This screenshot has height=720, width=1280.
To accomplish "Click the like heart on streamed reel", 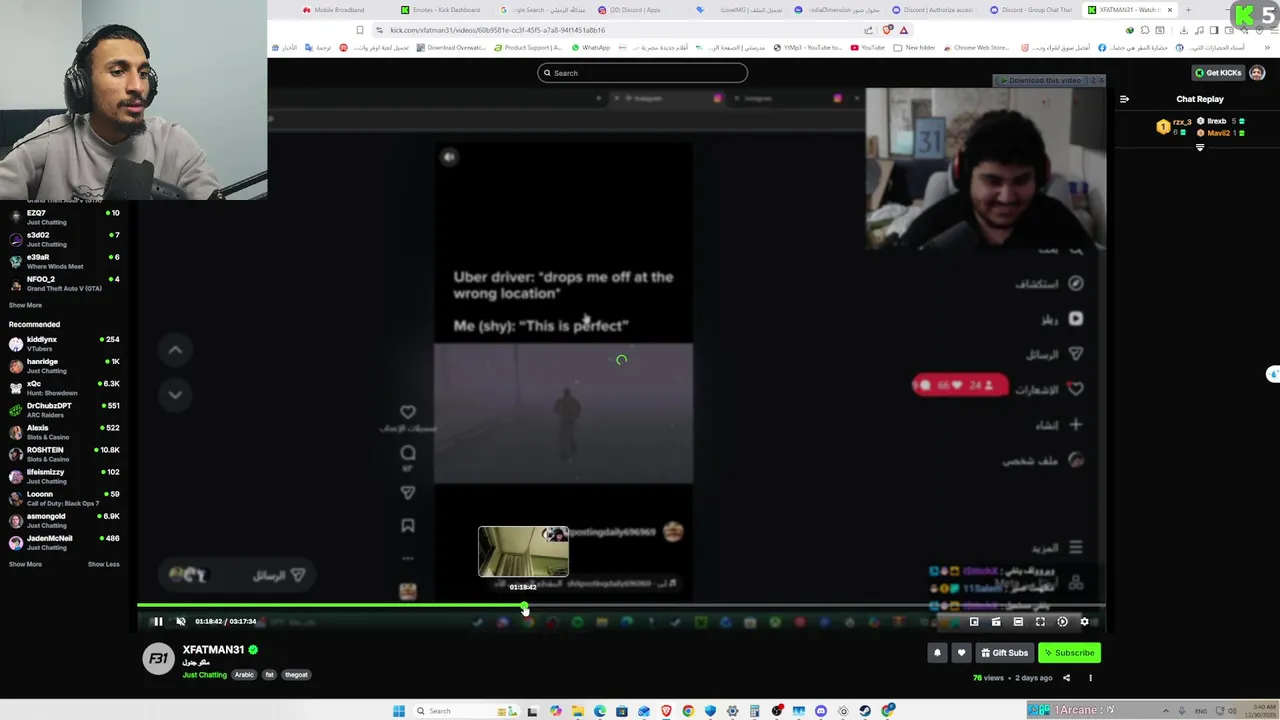I will [x=408, y=412].
